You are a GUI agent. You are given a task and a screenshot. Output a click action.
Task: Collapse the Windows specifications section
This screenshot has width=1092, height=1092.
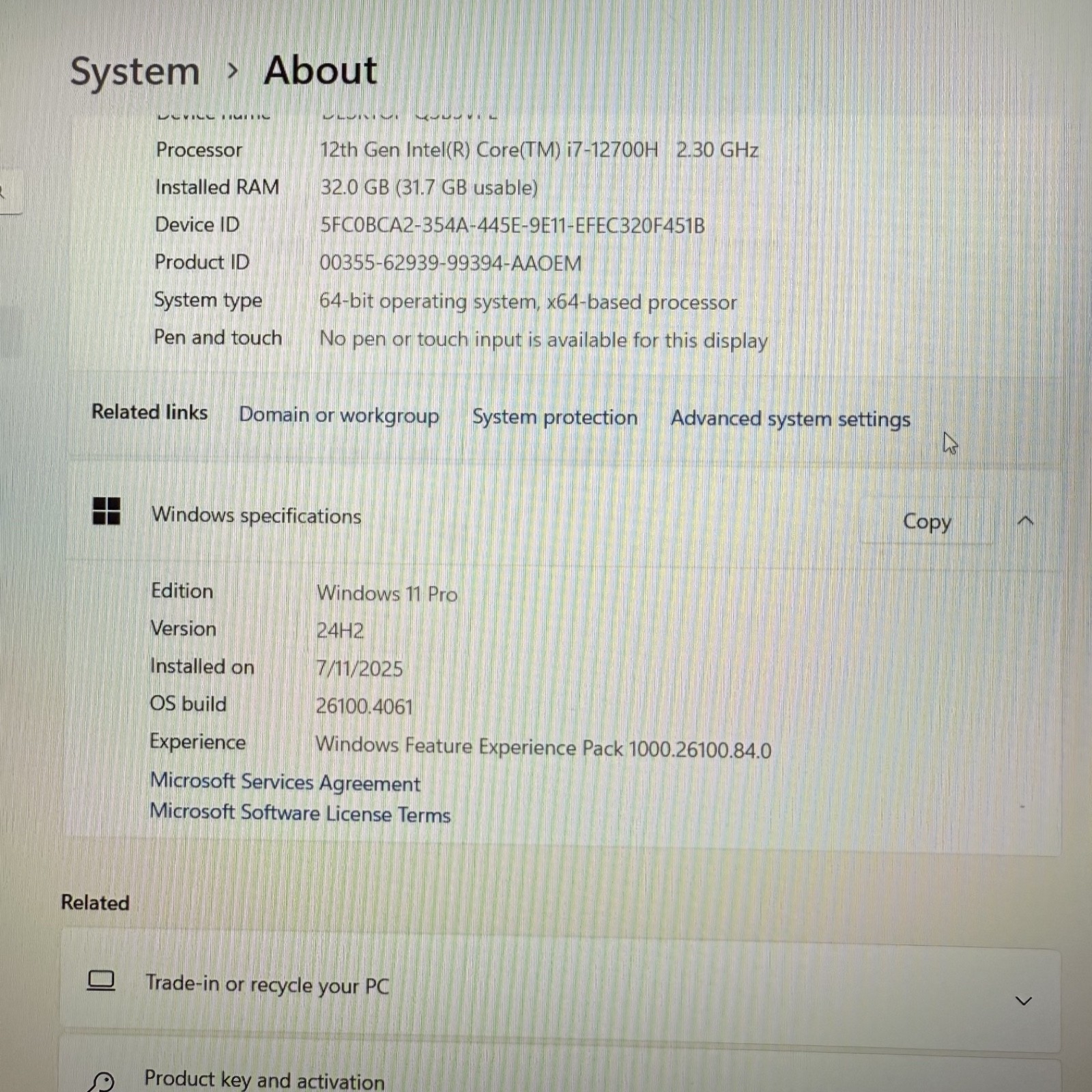(1025, 521)
